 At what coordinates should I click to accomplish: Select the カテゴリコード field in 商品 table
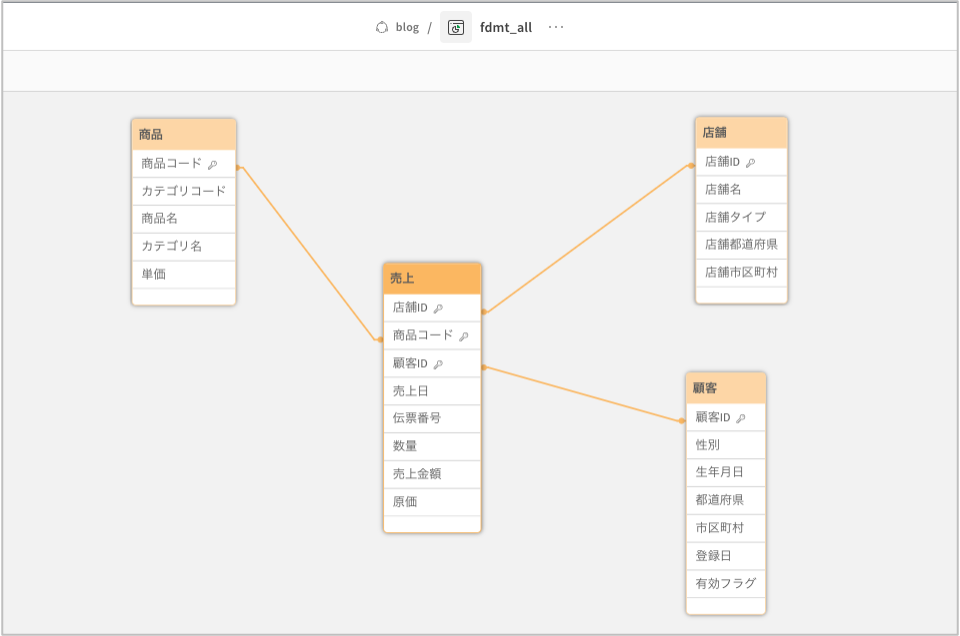tap(184, 191)
